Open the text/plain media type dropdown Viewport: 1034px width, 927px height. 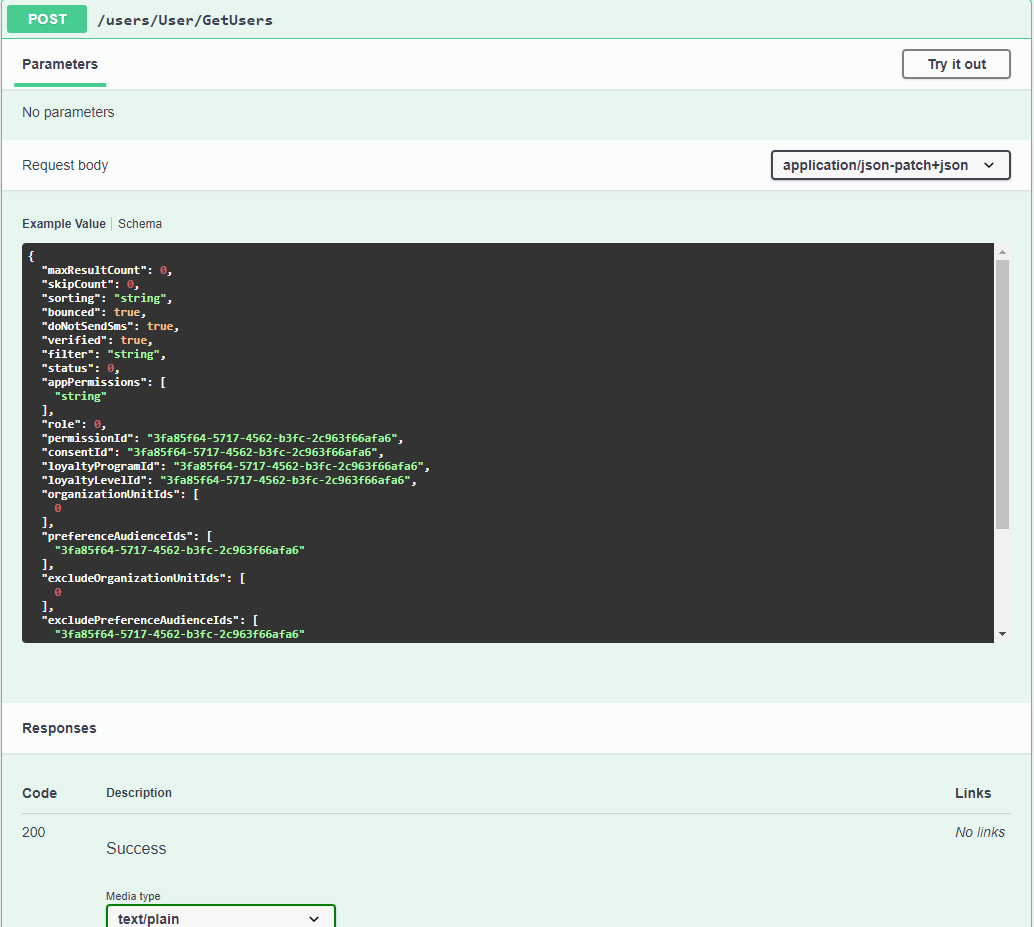220,917
